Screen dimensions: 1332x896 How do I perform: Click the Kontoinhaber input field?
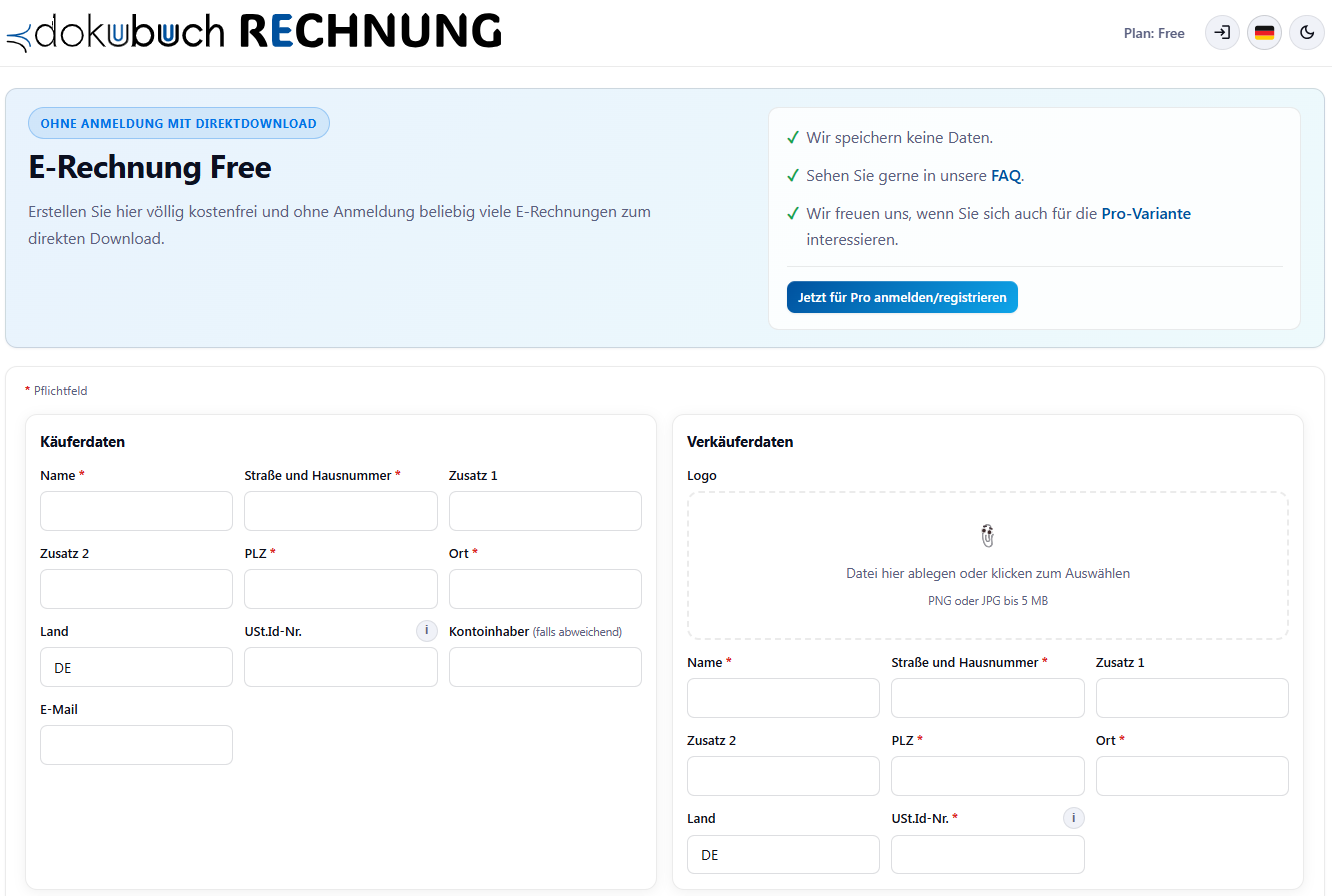pyautogui.click(x=545, y=667)
